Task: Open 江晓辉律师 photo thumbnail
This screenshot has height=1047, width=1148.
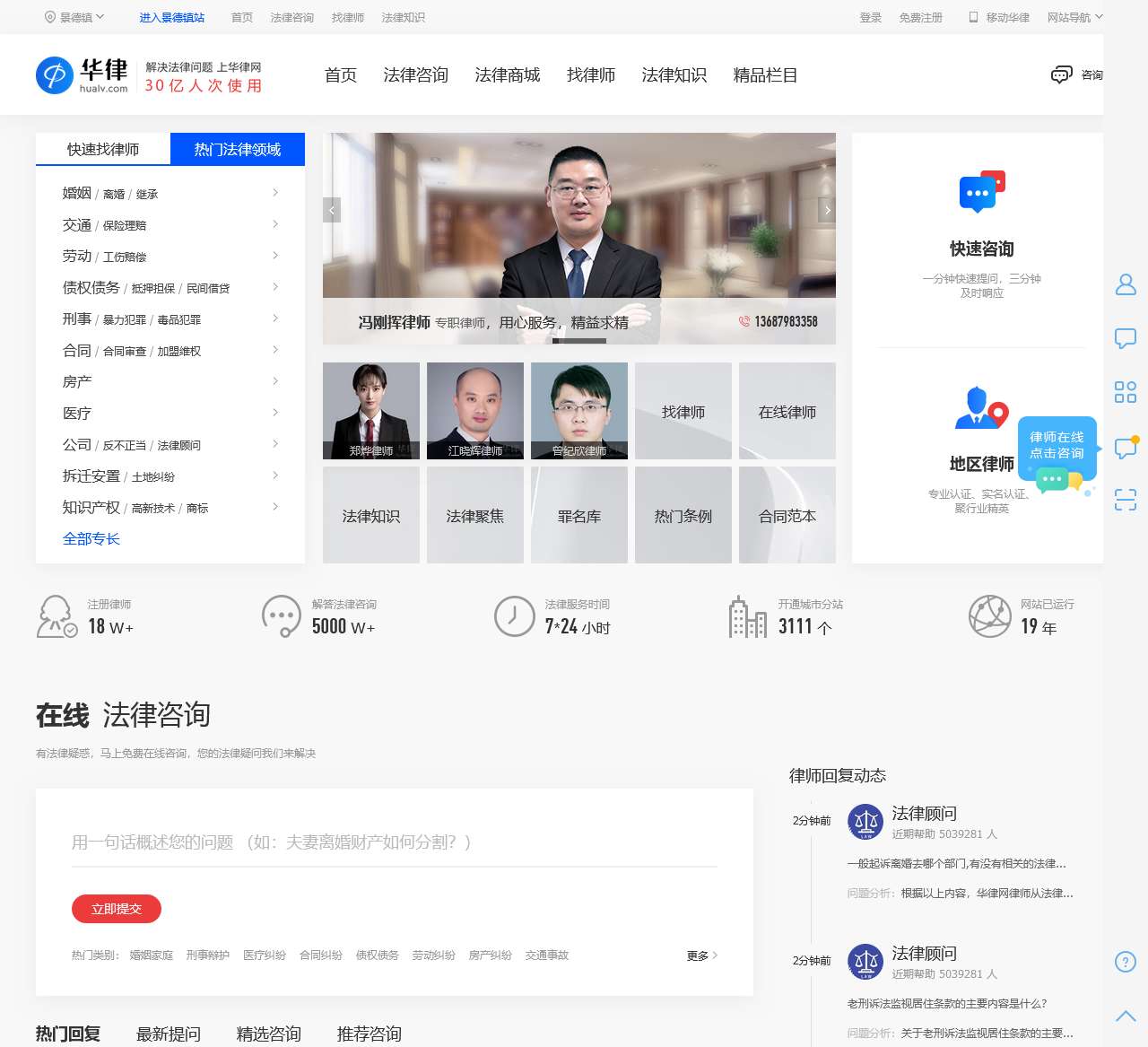Action: [475, 411]
